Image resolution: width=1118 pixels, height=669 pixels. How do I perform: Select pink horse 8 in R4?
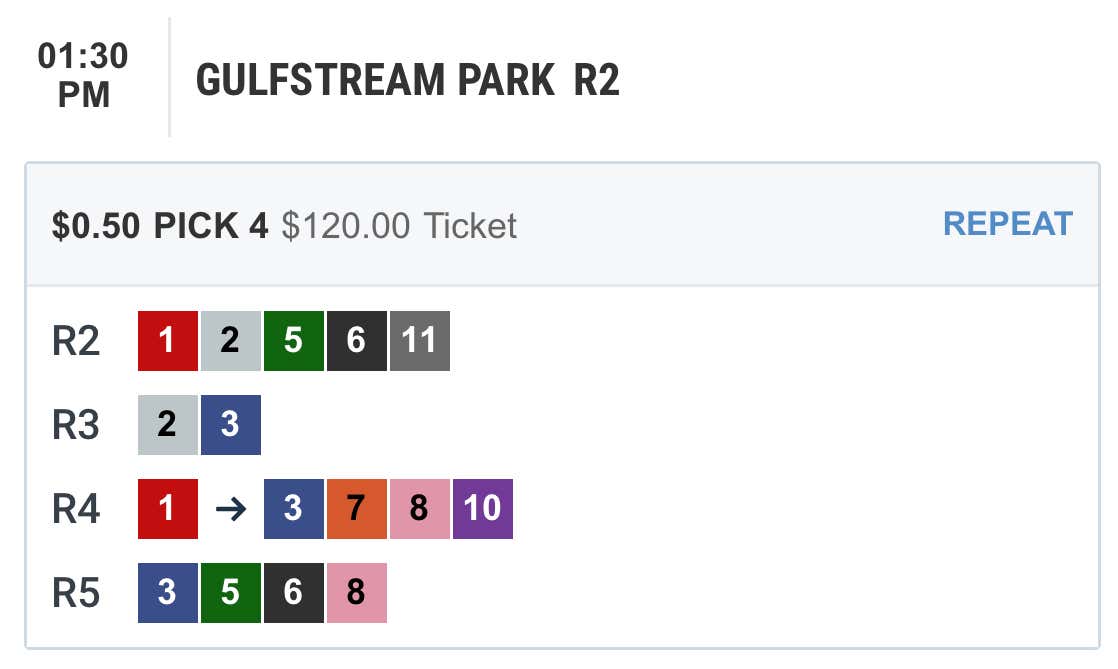coord(420,509)
